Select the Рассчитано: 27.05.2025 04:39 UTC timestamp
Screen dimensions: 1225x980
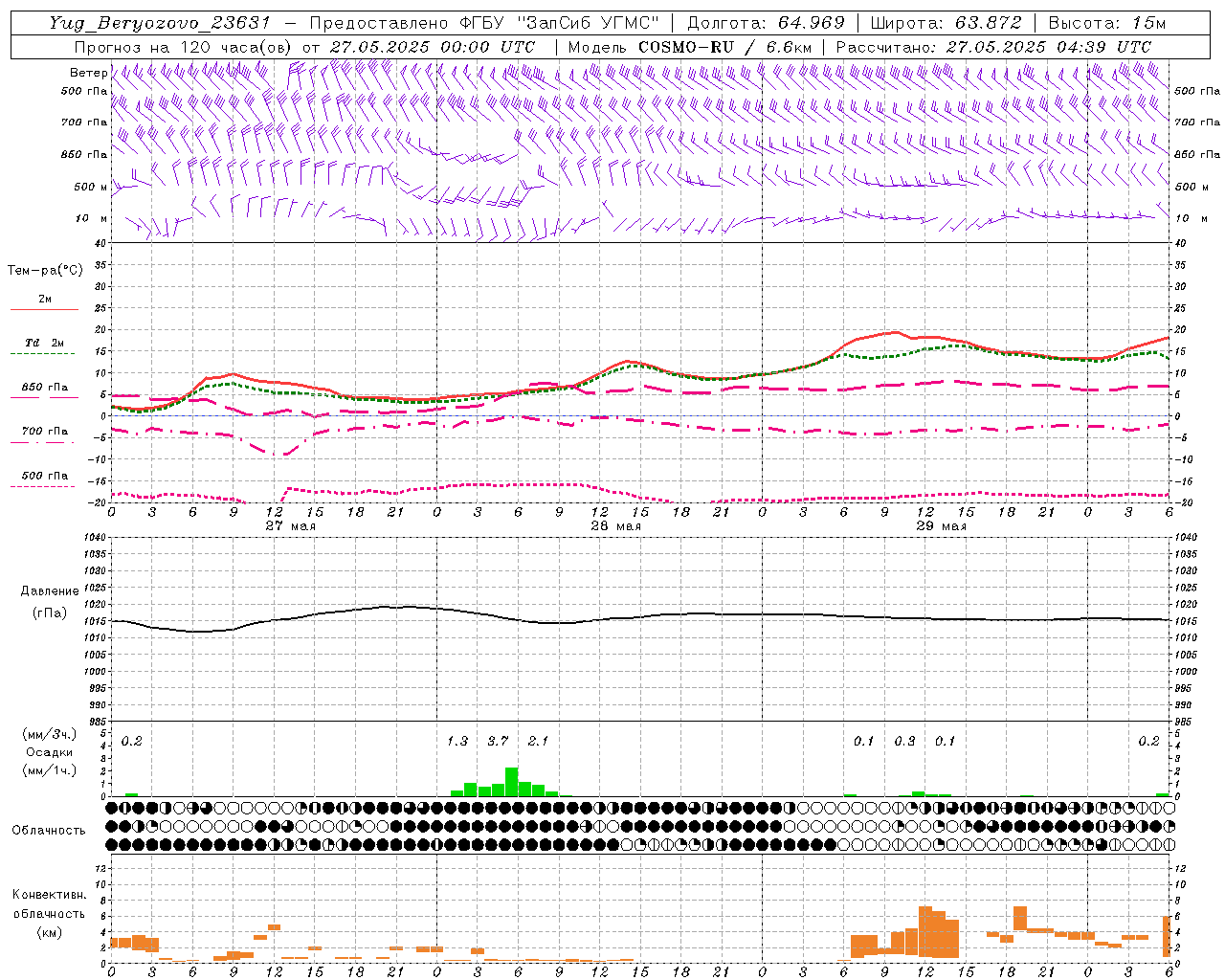[x=993, y=47]
